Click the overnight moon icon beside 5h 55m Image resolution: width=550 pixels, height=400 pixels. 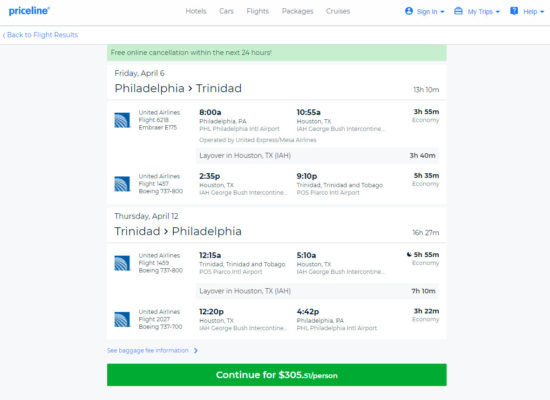coord(409,254)
